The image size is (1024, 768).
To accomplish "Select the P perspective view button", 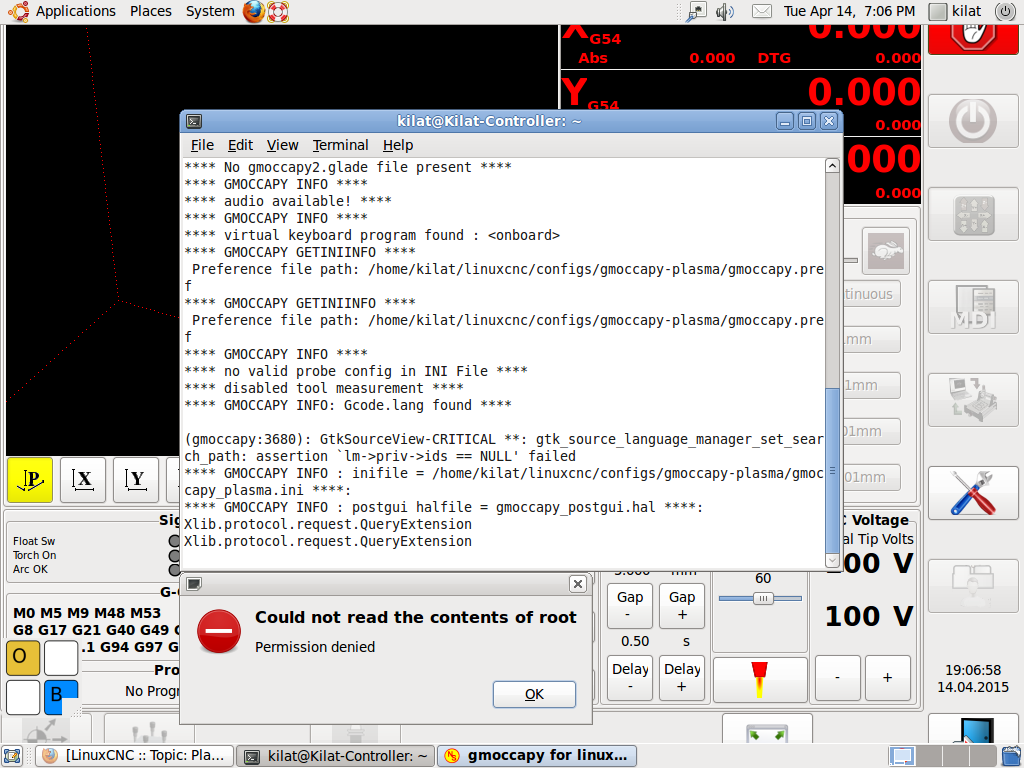I will [30, 480].
